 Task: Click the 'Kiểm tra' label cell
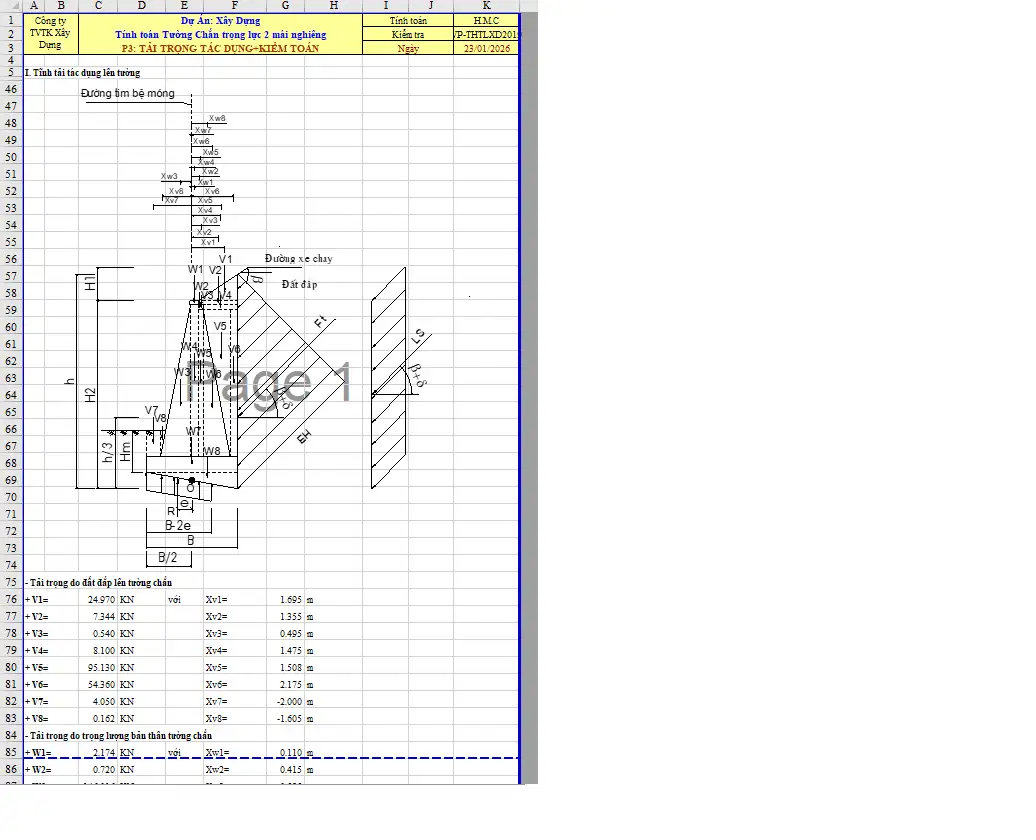click(408, 34)
